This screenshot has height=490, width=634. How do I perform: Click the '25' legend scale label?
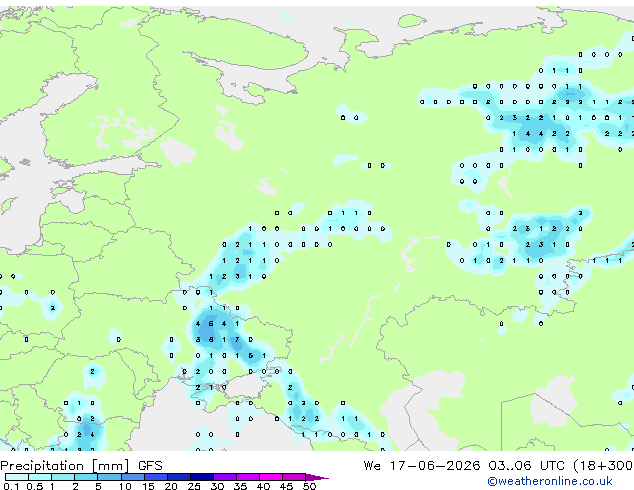[x=194, y=486]
